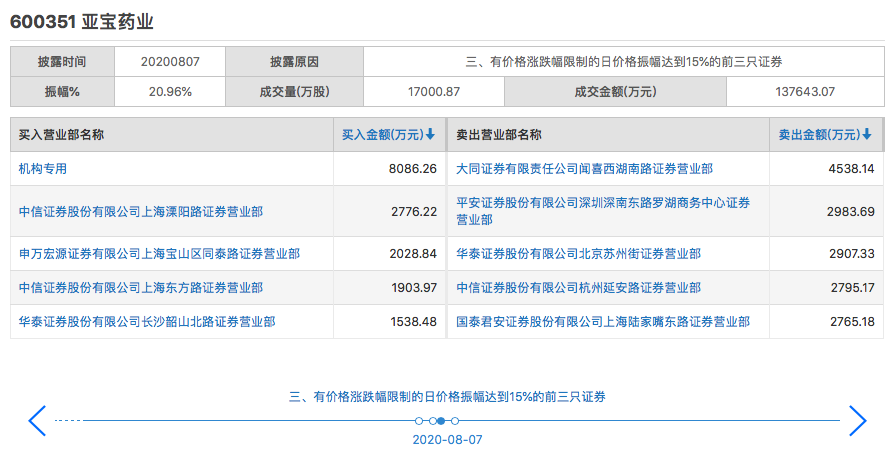Open 华泰证券长沙韶山北路证券营业部 link
This screenshot has width=895, height=450.
click(x=147, y=322)
